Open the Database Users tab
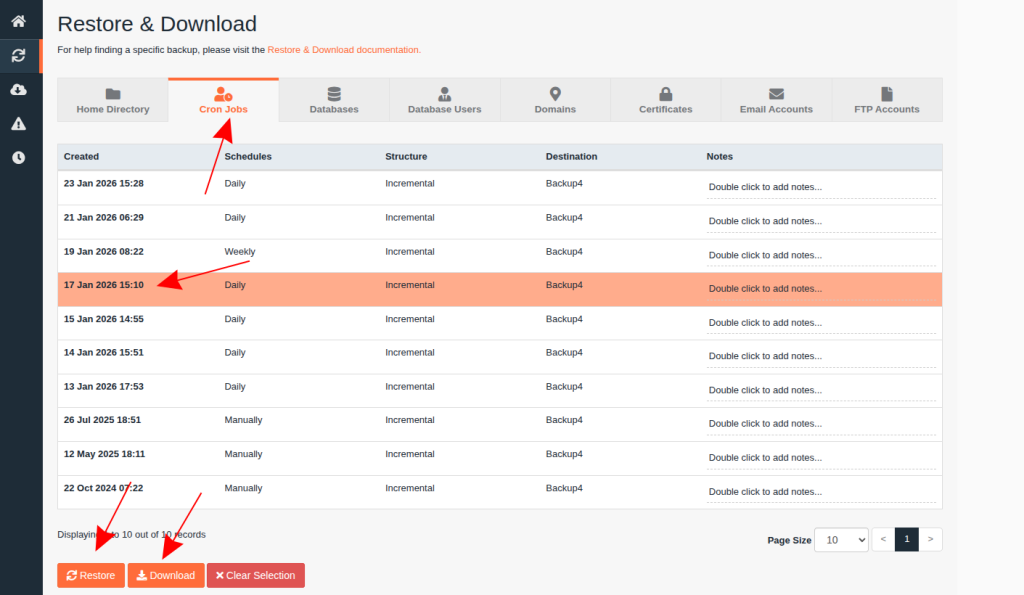Screen dimensions: 1024x595 point(444,100)
